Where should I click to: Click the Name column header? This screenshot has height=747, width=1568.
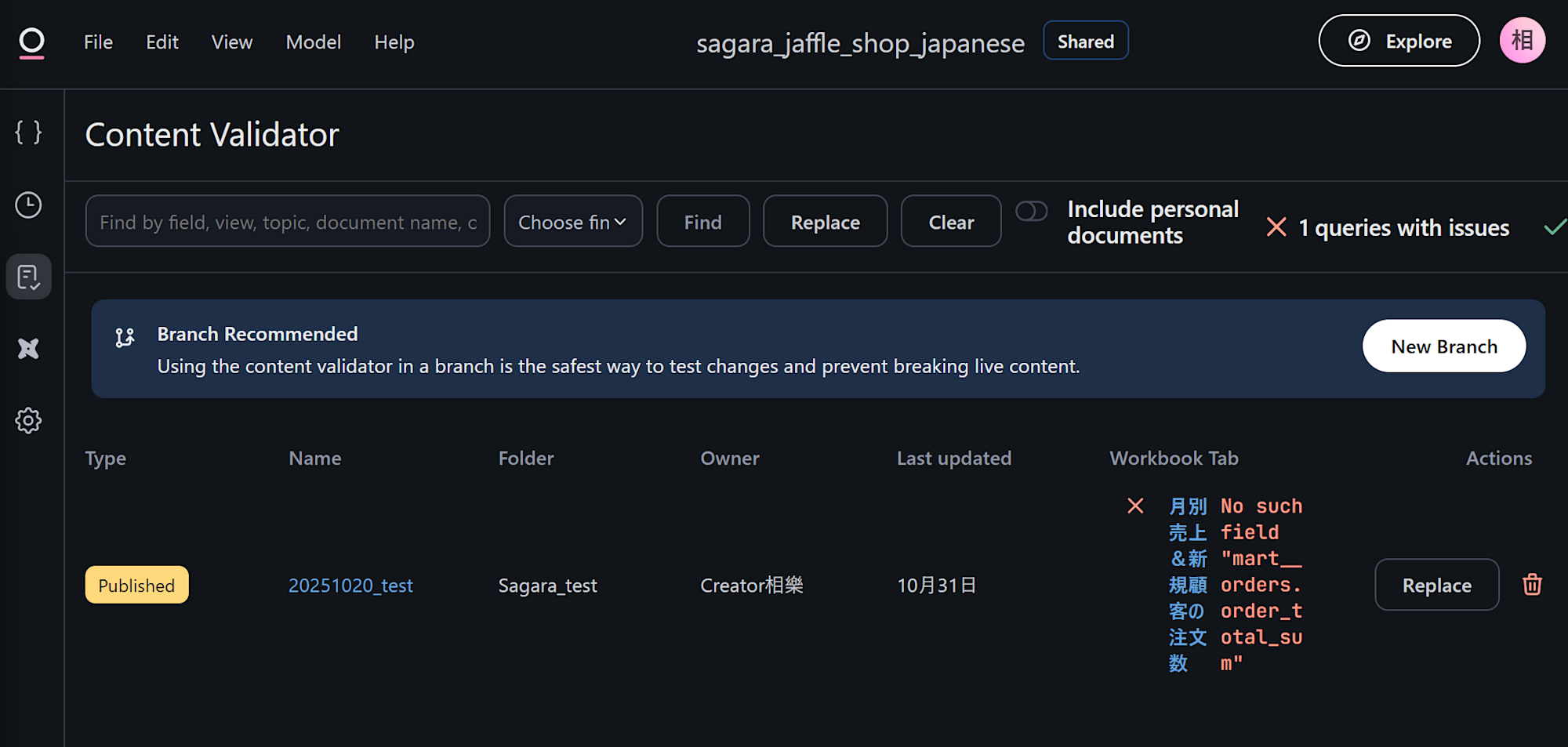tap(314, 459)
